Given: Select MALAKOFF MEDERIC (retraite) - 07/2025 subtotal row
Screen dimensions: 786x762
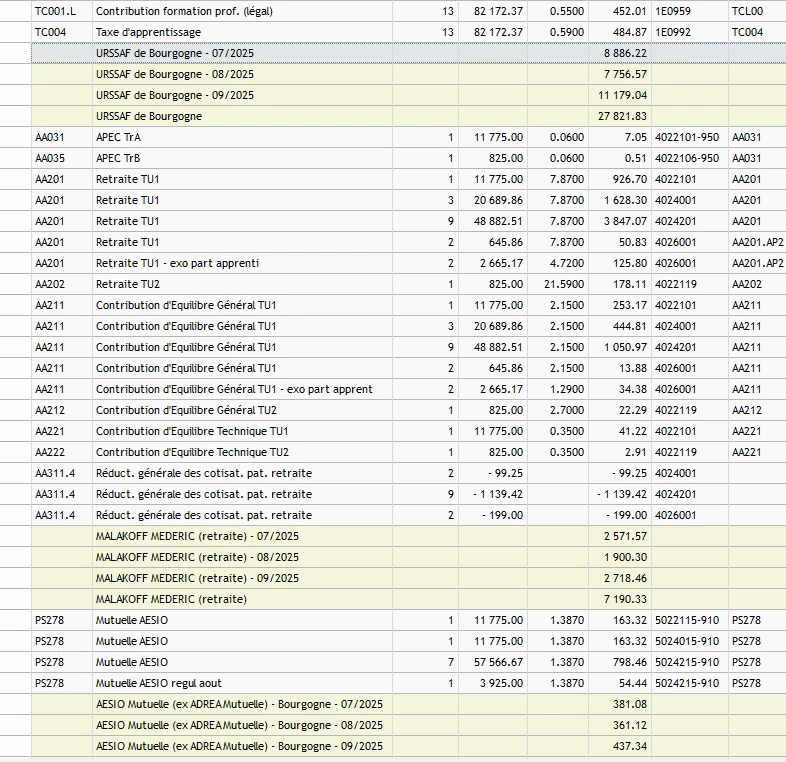Looking at the screenshot, I should [197, 536].
